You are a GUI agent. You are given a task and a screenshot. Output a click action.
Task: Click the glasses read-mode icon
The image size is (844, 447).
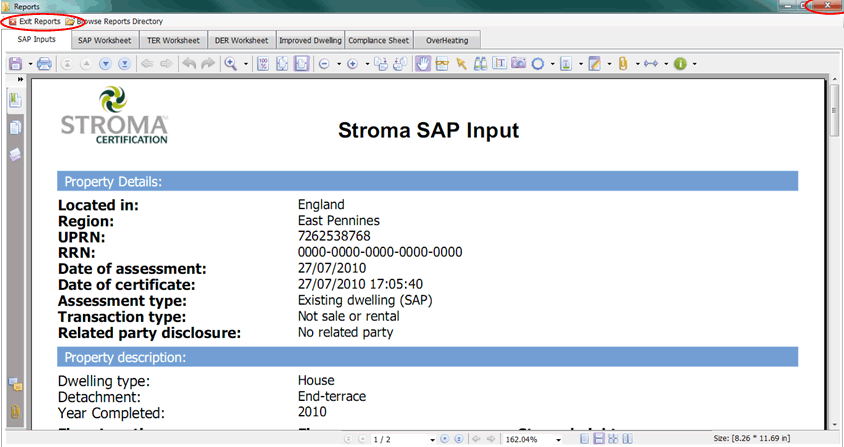click(x=442, y=64)
